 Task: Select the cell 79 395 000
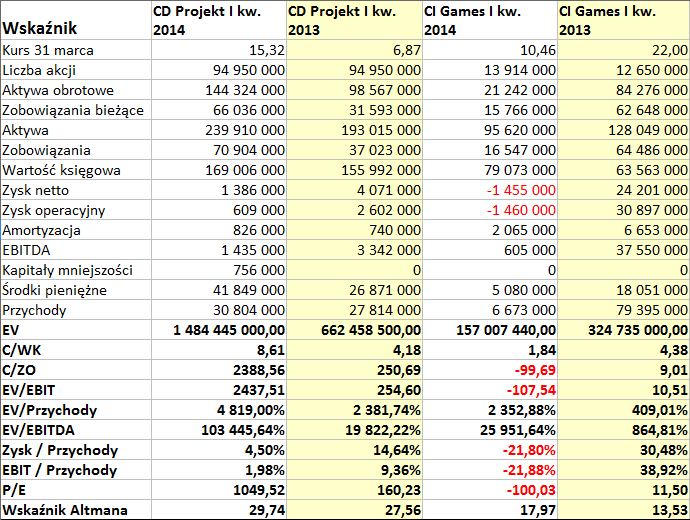(x=624, y=310)
